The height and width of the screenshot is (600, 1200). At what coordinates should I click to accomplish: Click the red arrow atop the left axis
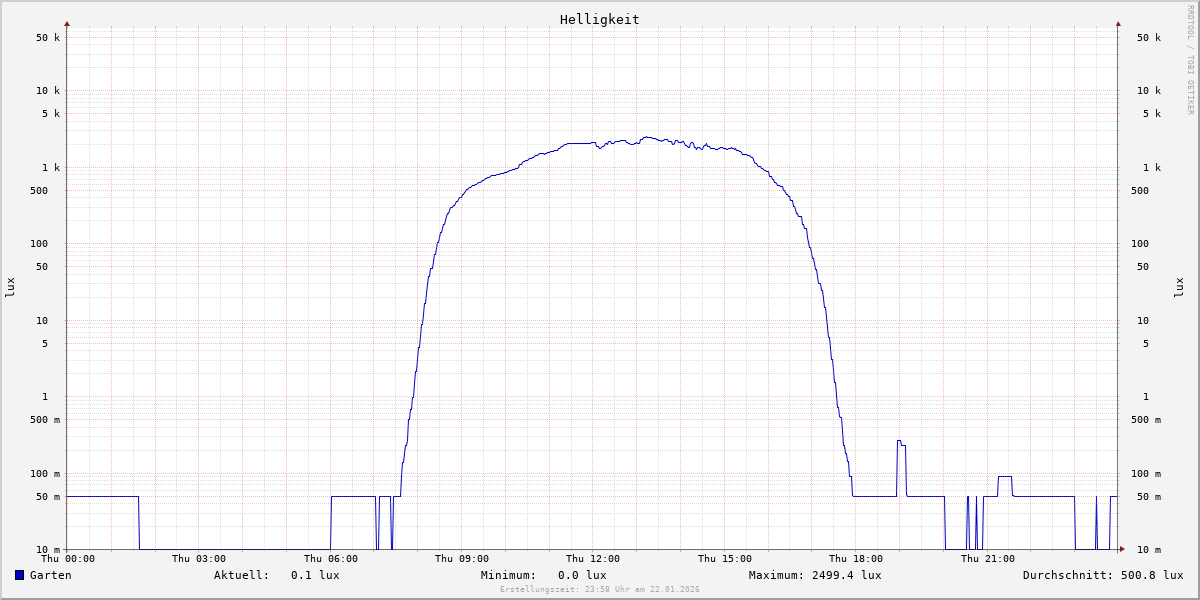67,23
